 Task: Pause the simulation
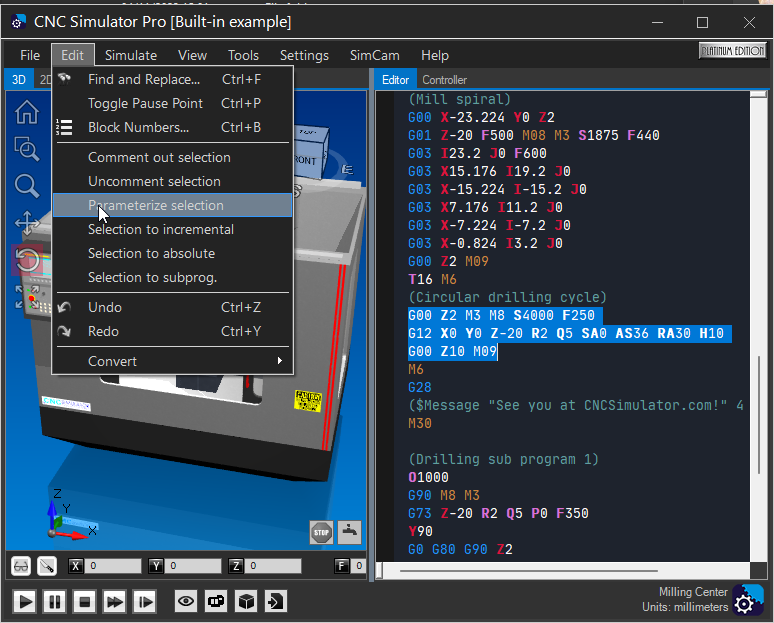pos(54,602)
